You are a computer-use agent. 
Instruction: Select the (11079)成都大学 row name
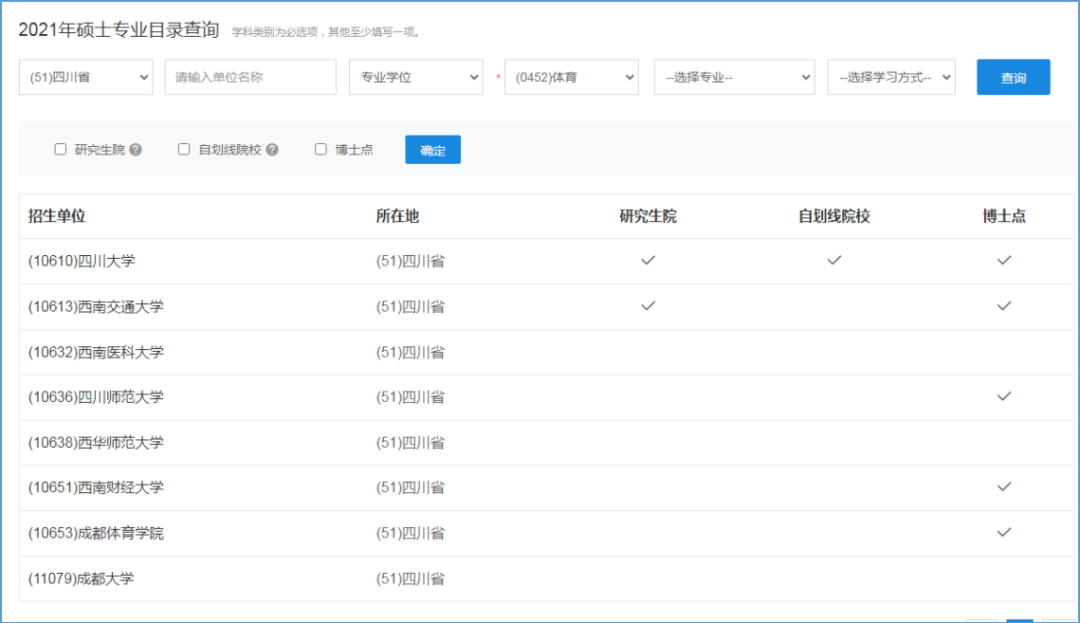(x=81, y=578)
